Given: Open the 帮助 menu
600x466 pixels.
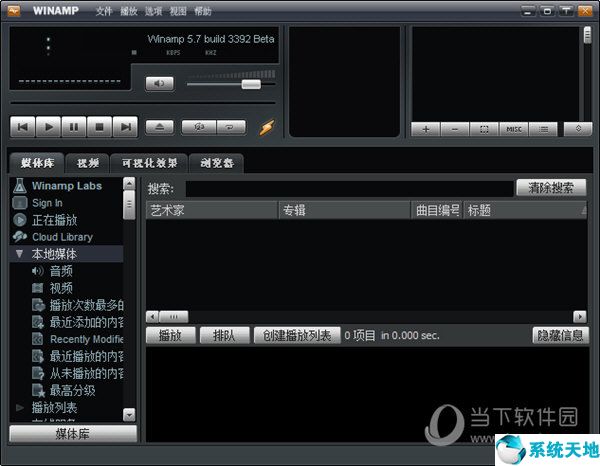Looking at the screenshot, I should pyautogui.click(x=203, y=11).
